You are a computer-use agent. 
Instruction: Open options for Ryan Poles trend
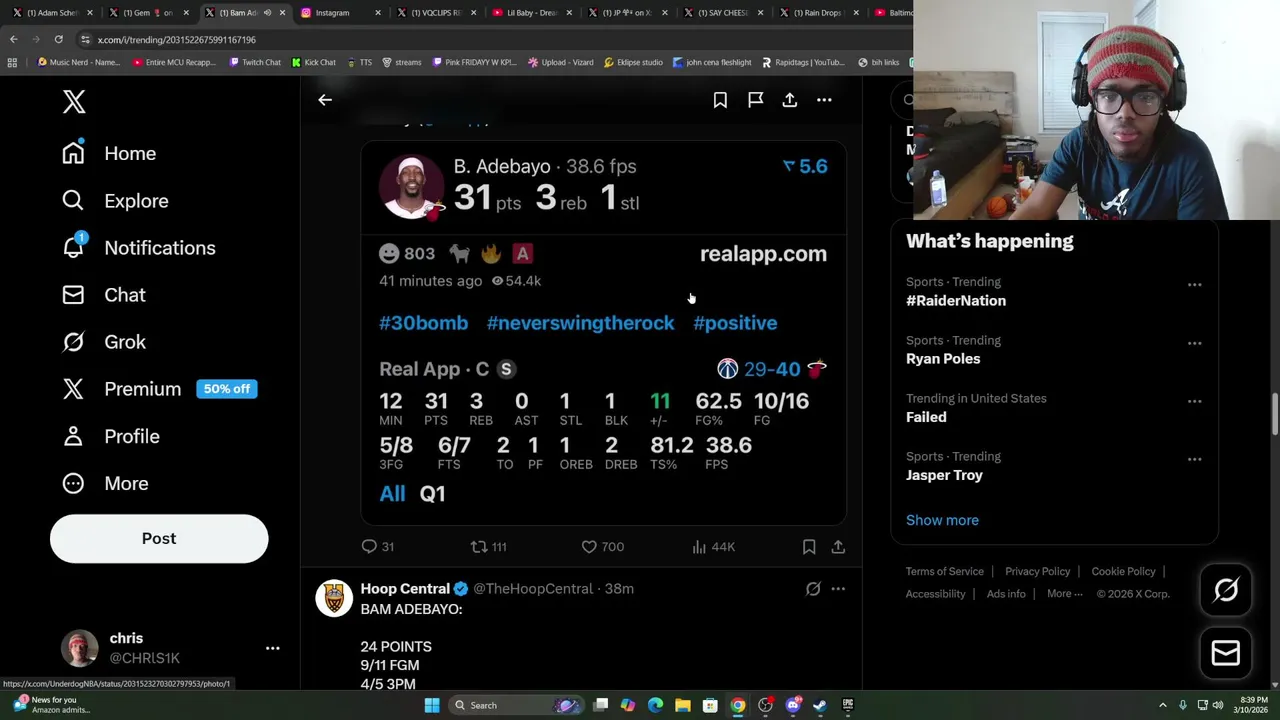[1194, 343]
